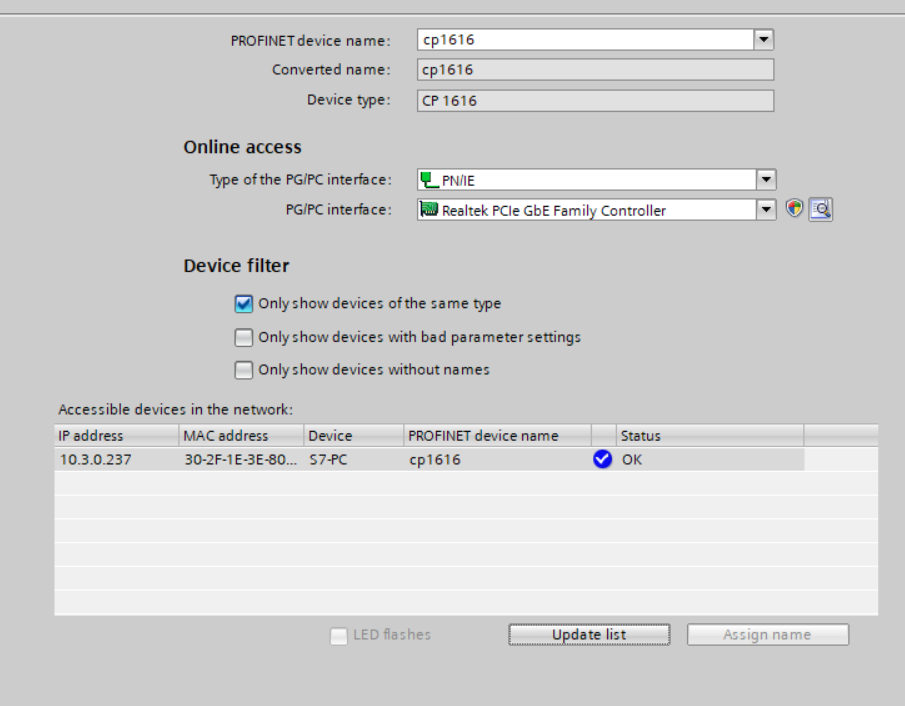
Task: Click the cp1616 name in the device table
Action: 435,460
